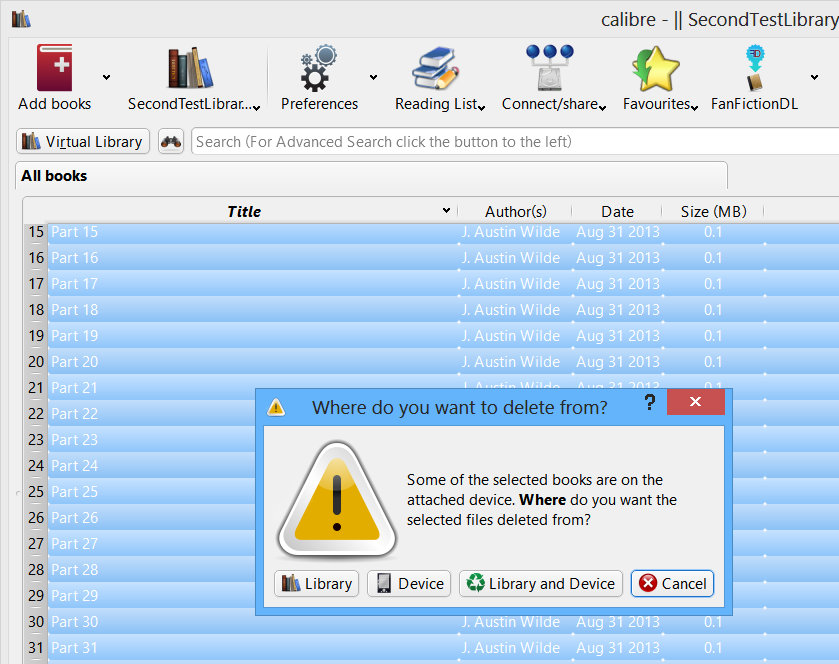Click the Add books icon
The height and width of the screenshot is (664, 839).
(x=54, y=68)
